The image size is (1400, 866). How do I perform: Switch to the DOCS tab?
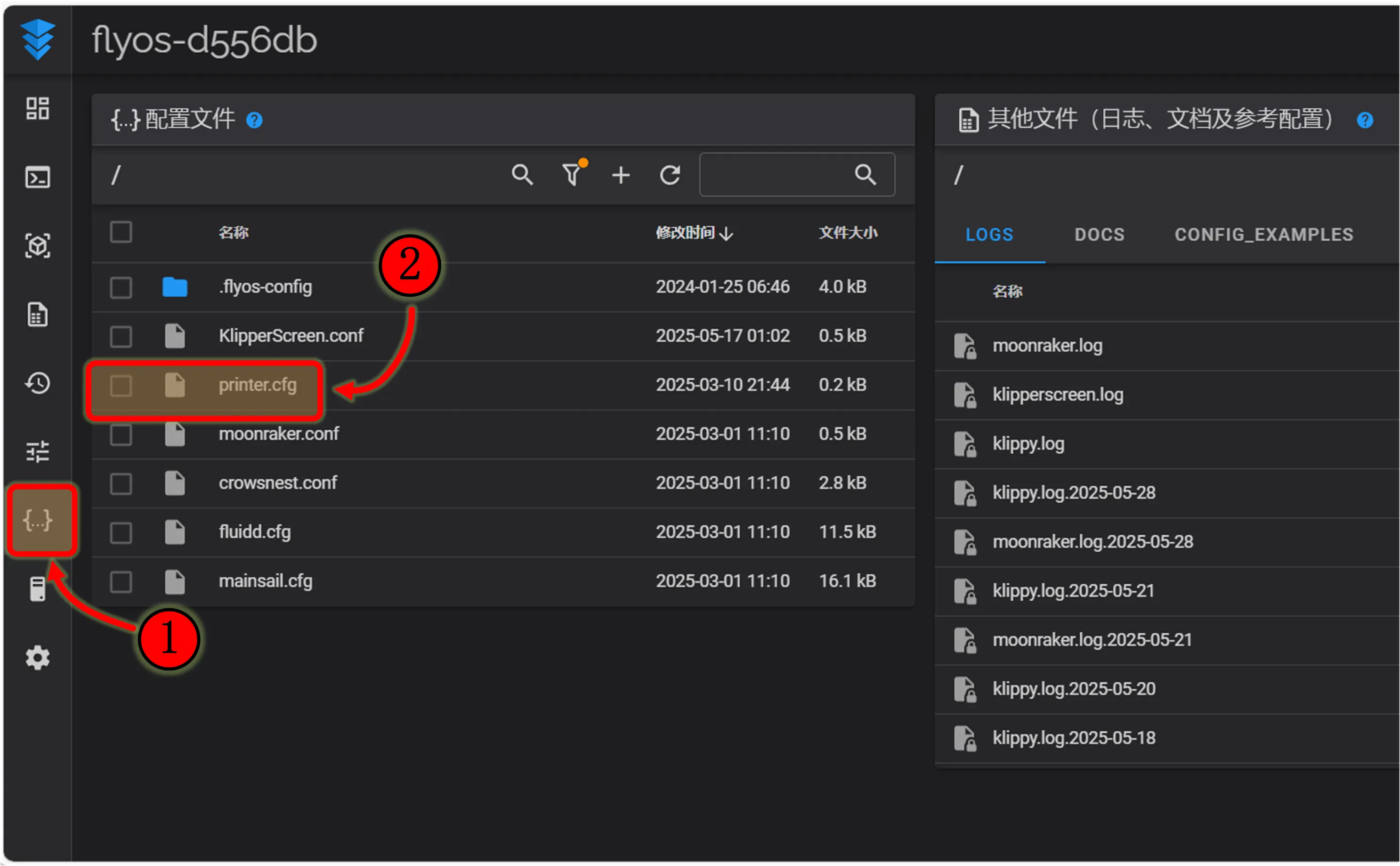click(x=1099, y=234)
